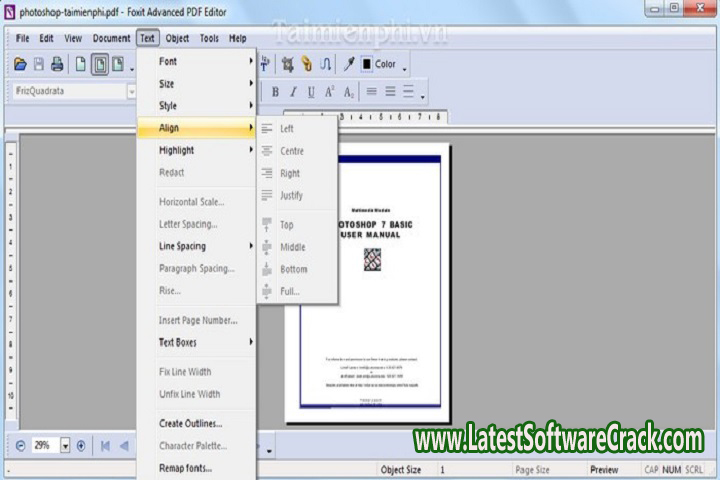Click the zoom in magnifier button
Viewport: 720px width, 480px height.
pos(81,445)
